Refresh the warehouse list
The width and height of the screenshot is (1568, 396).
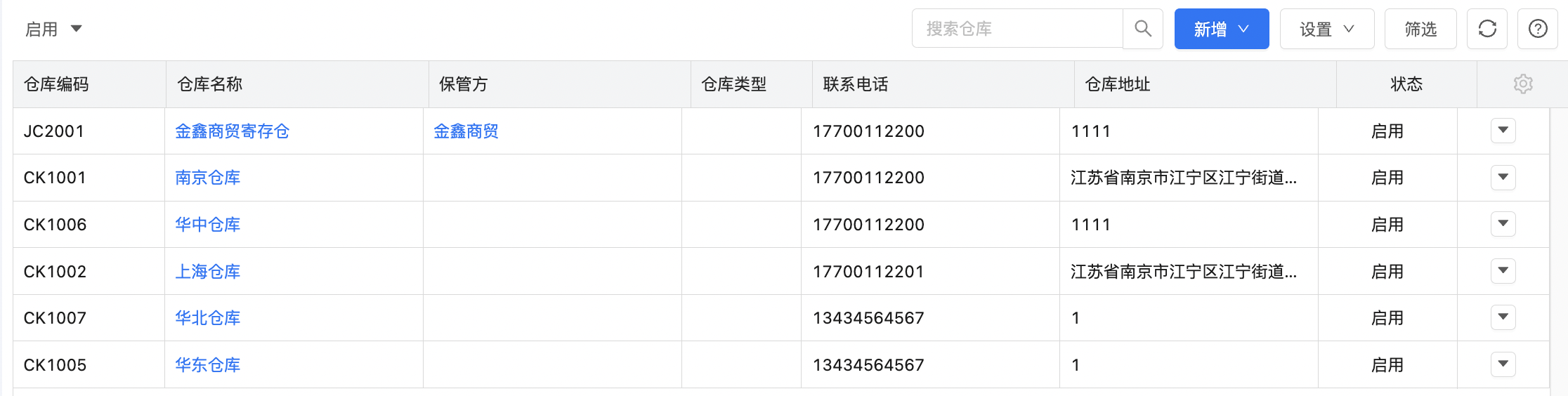pos(1487,29)
